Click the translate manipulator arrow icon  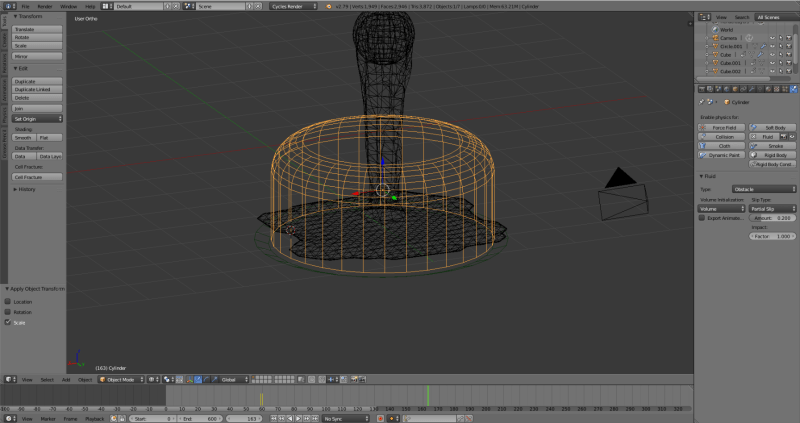coord(197,379)
